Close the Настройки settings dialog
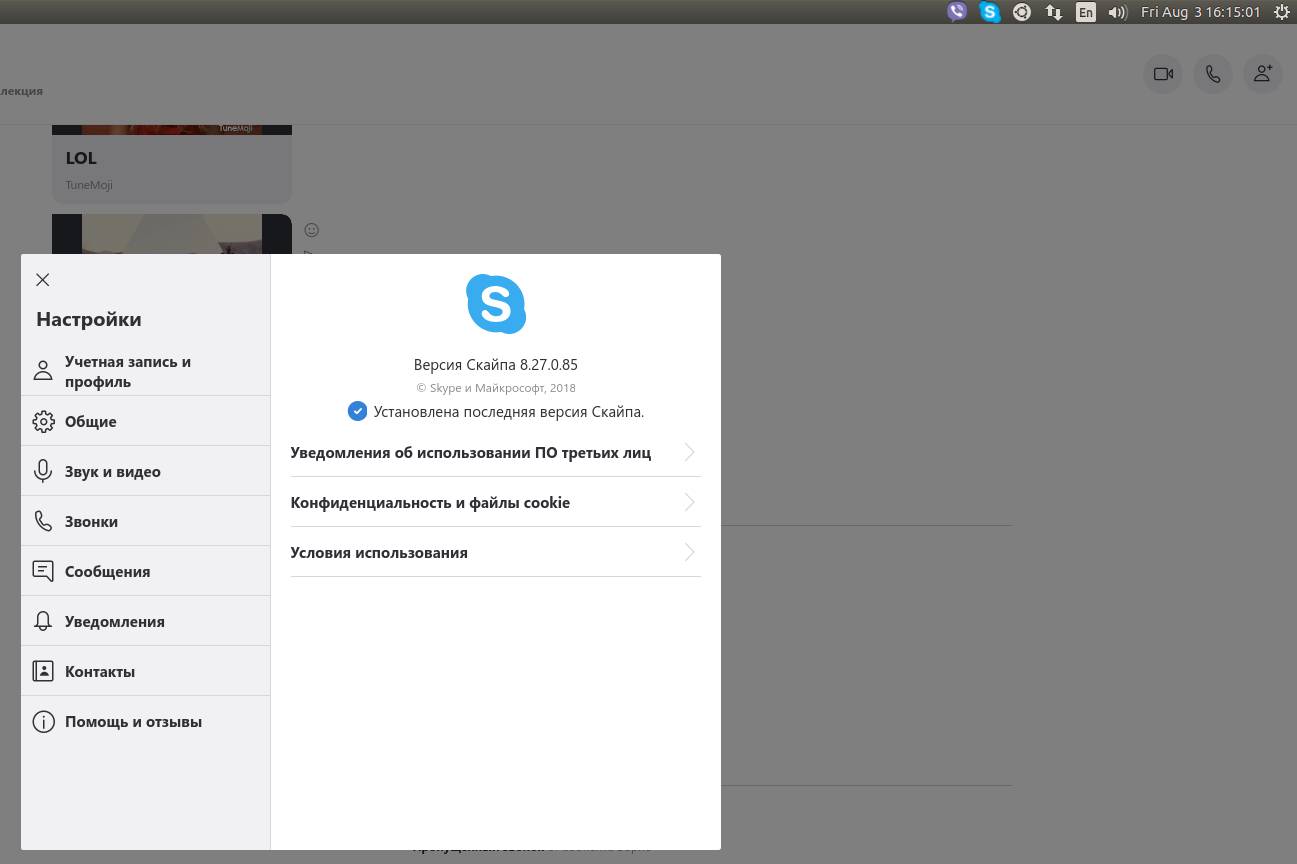1297x864 pixels. [x=42, y=280]
